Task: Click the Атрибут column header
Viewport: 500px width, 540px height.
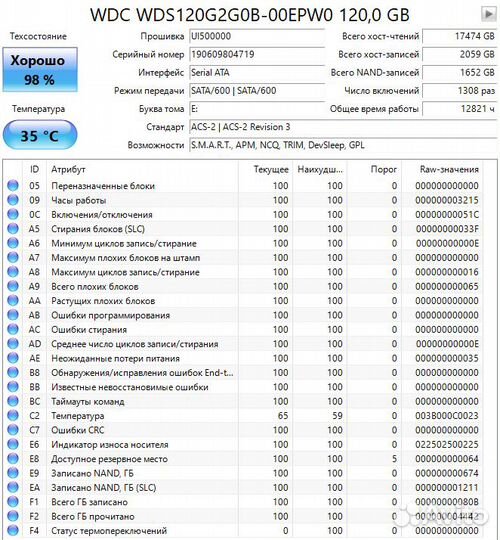Action: (68, 169)
